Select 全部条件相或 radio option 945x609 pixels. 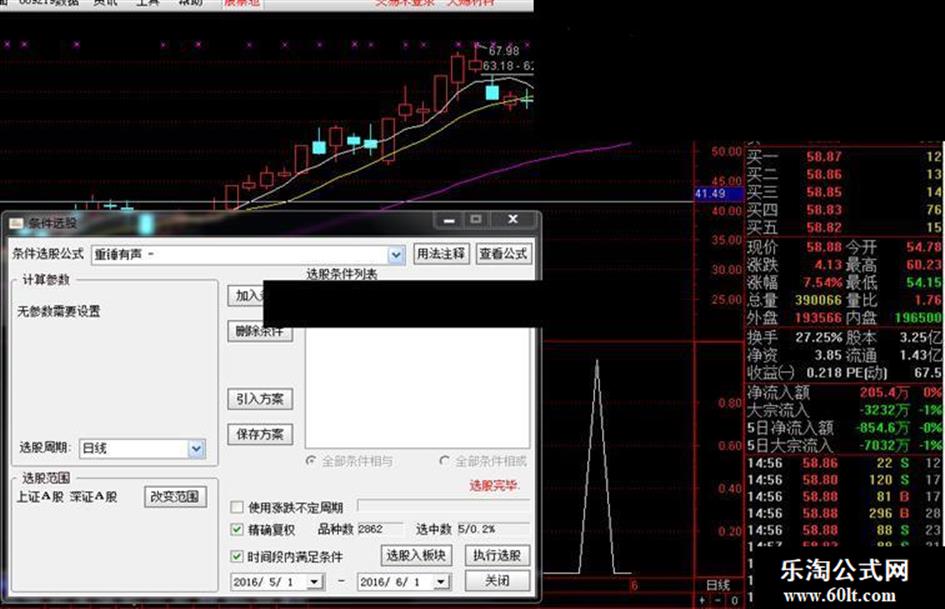(x=444, y=461)
